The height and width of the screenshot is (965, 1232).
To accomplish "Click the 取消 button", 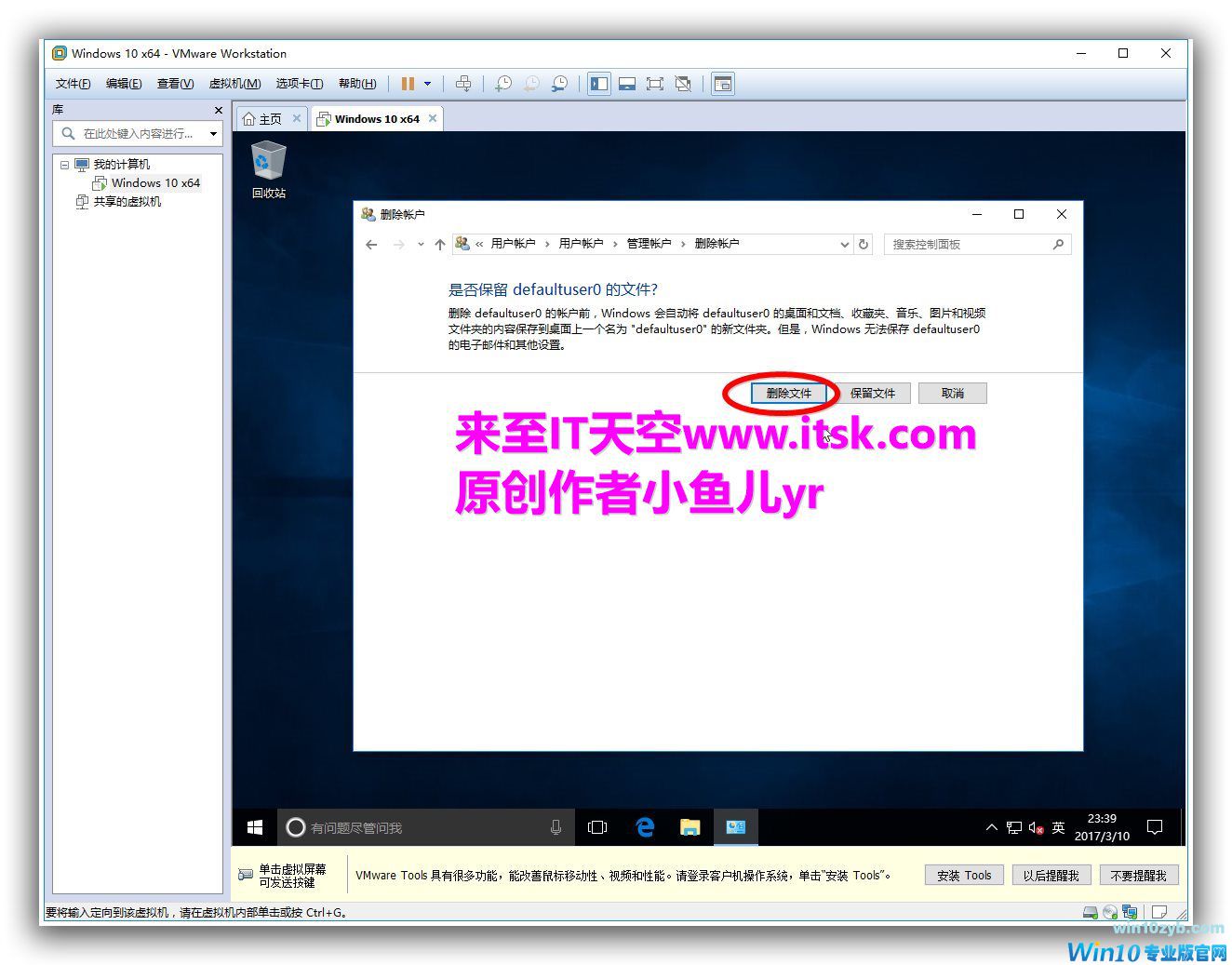I will (952, 394).
